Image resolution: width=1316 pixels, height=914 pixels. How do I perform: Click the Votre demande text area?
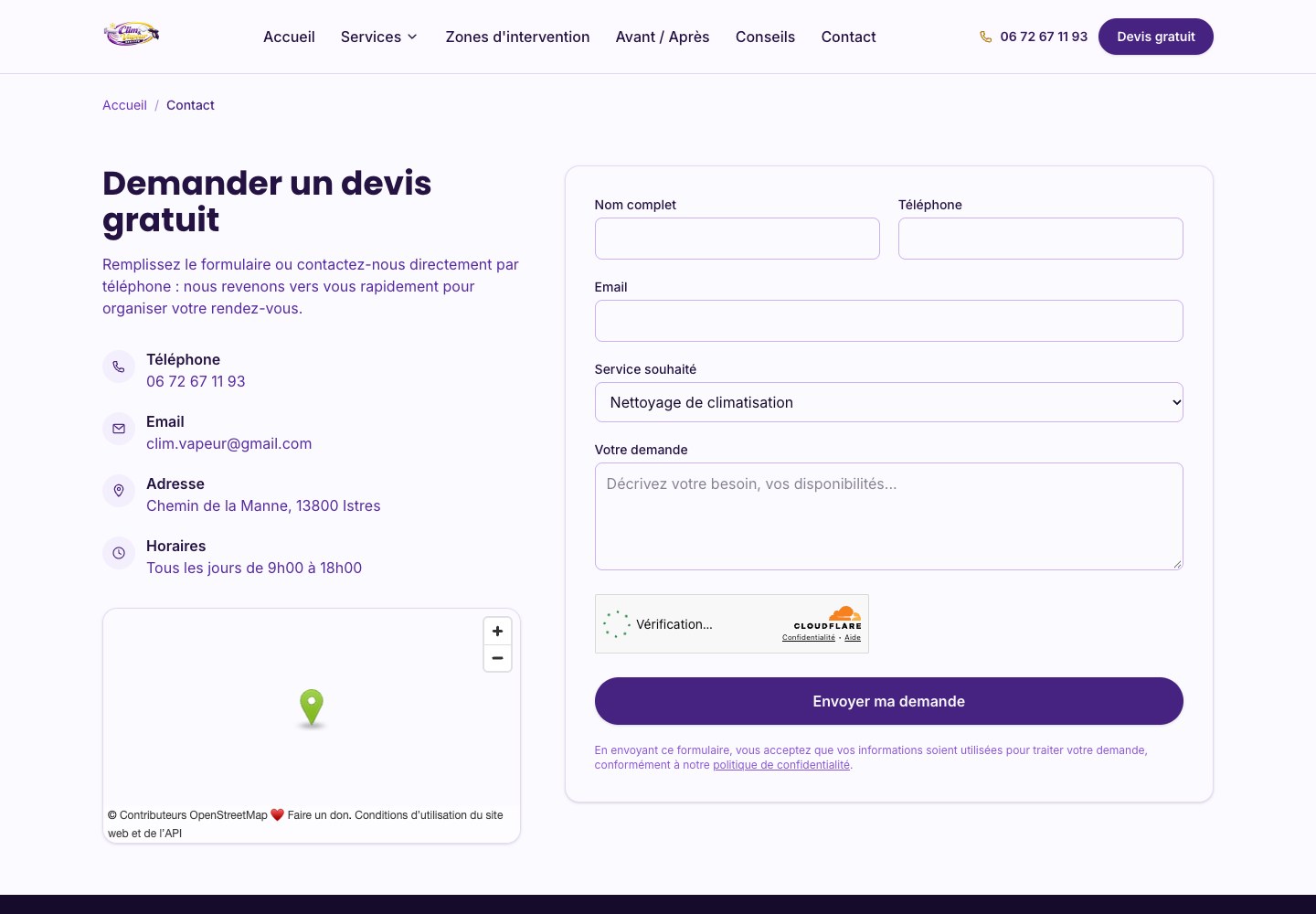889,516
